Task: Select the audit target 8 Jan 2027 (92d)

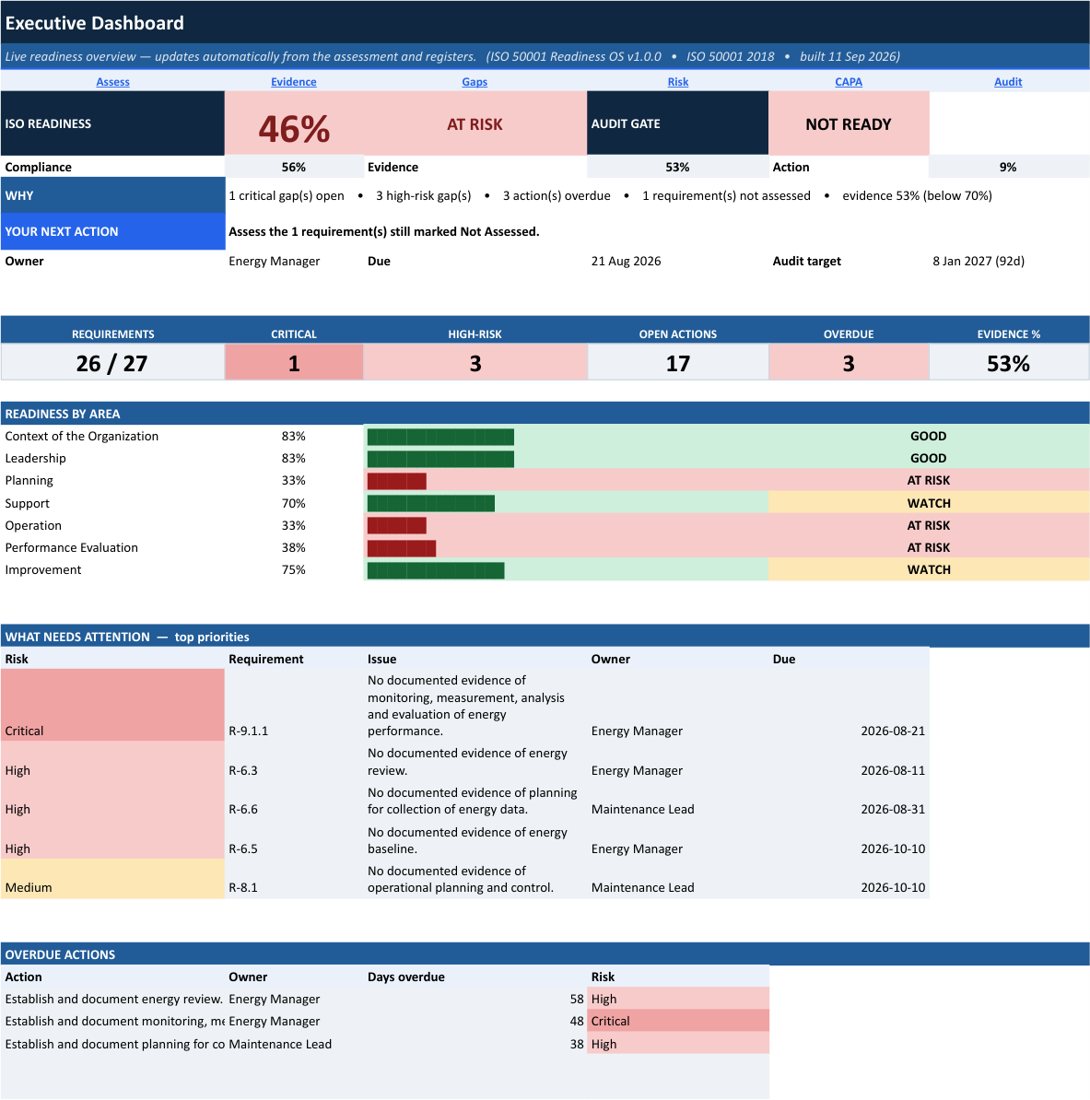Action: (978, 261)
